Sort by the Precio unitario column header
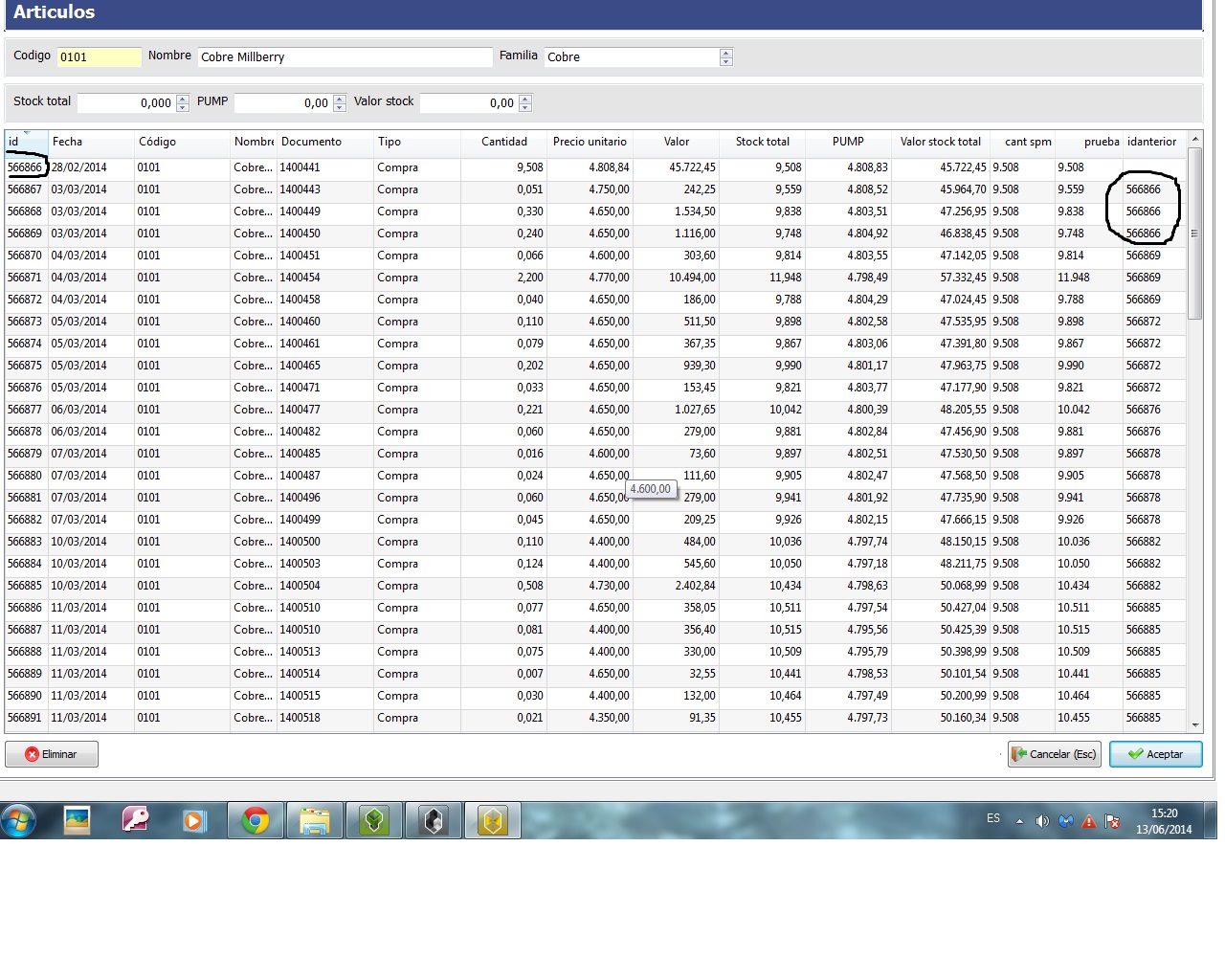The height and width of the screenshot is (980, 1225). click(590, 142)
